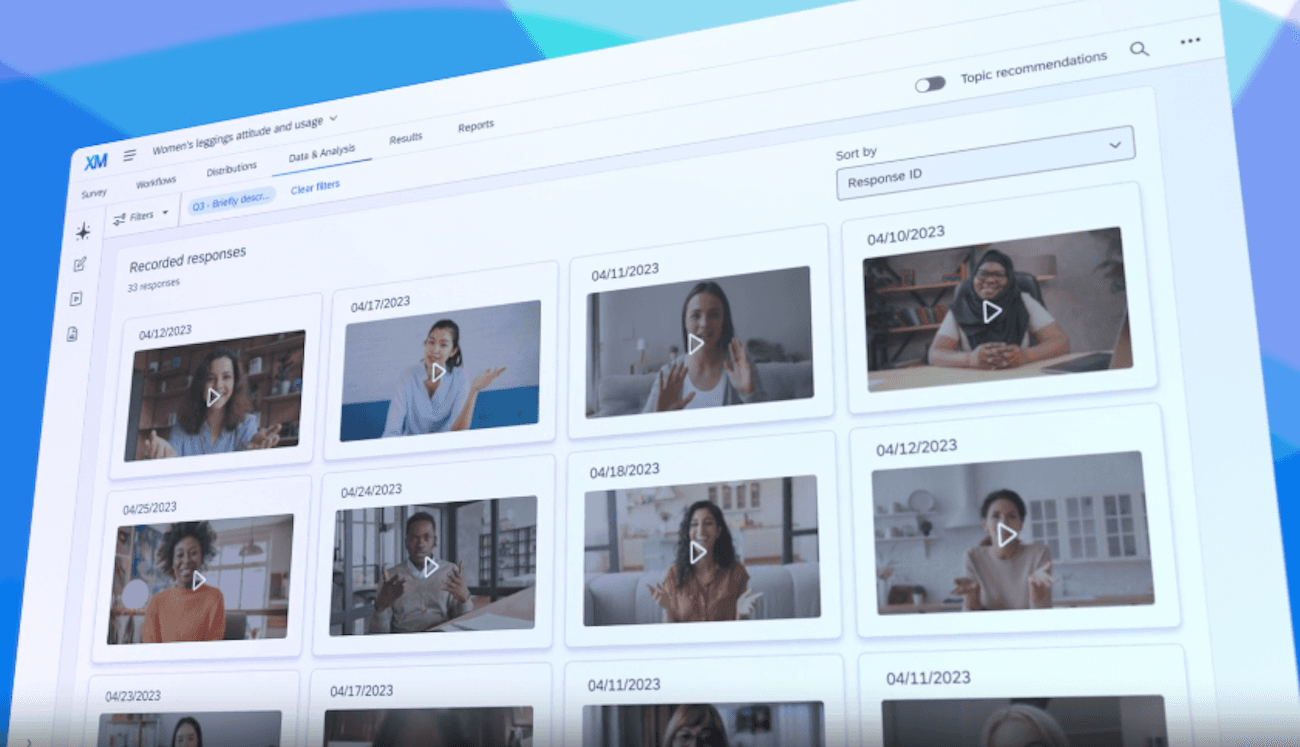Play the 04/24/2023 recorded response video
This screenshot has width=1300, height=747.
pos(431,566)
